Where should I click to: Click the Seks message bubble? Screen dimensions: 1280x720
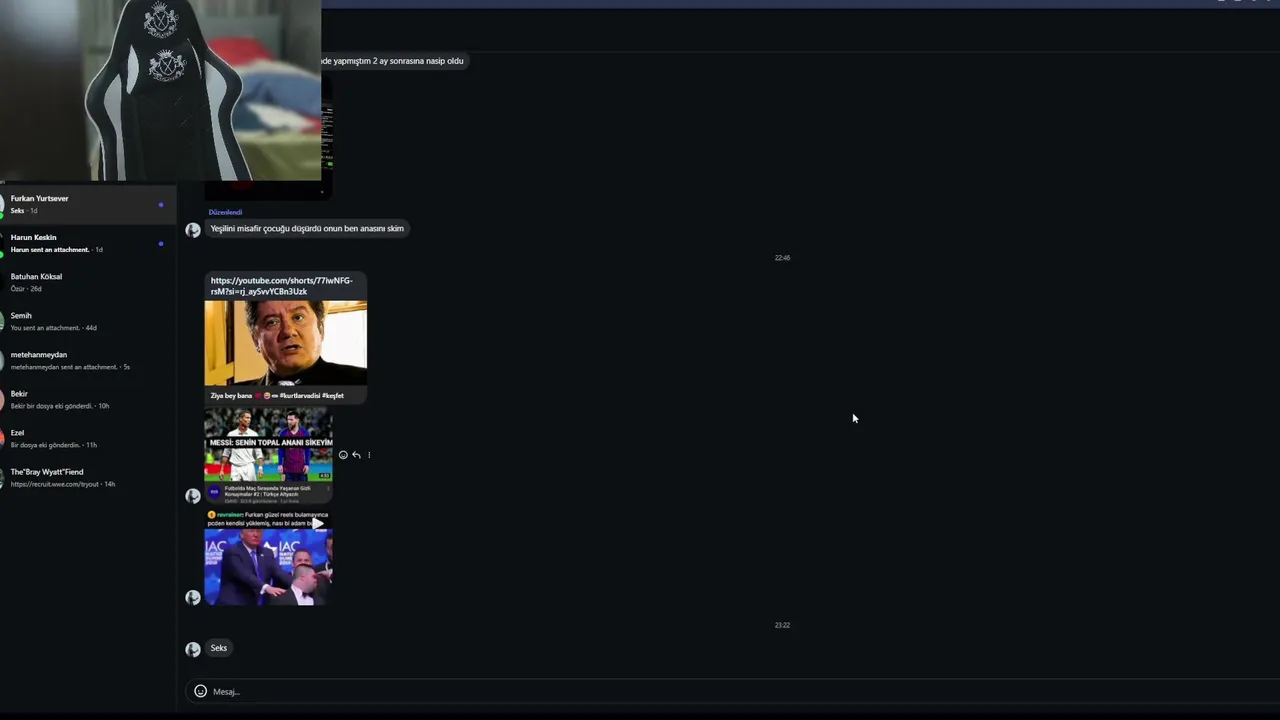tap(219, 648)
